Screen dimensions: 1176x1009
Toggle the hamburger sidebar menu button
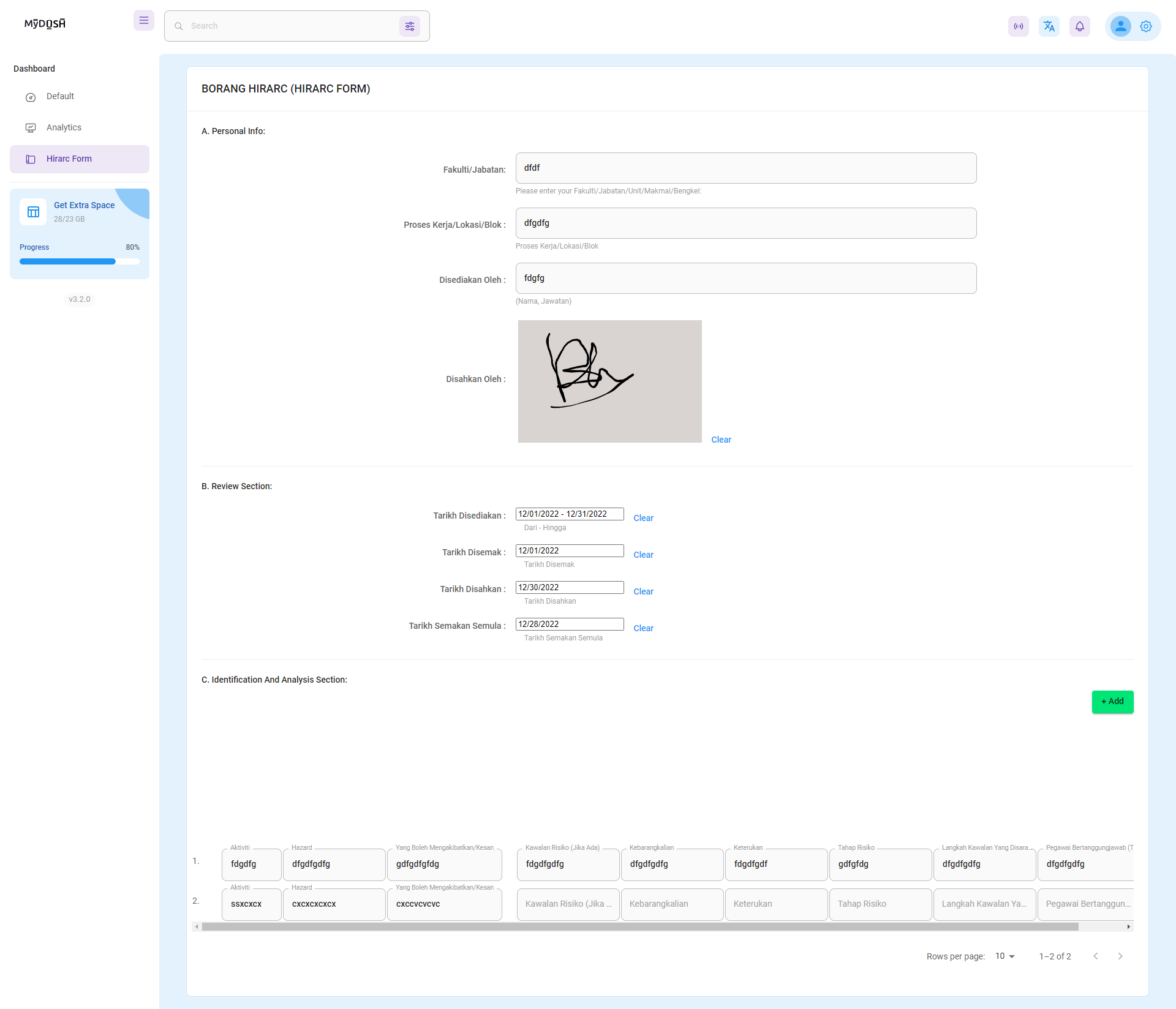143,21
